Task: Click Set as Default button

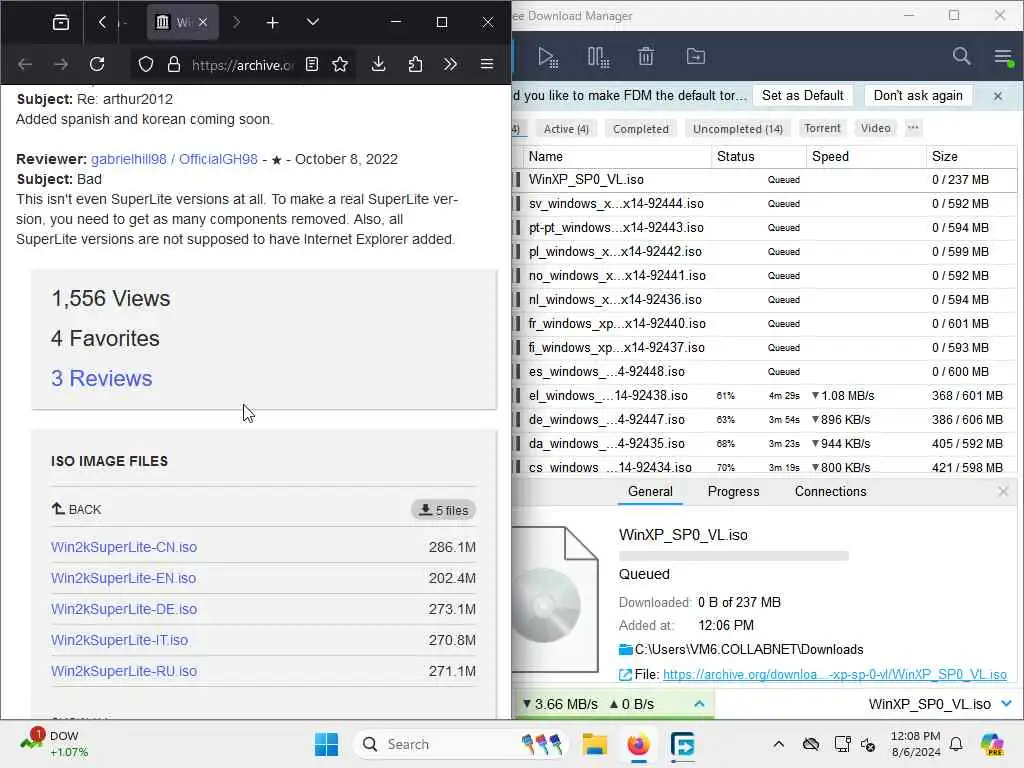Action: coord(803,95)
